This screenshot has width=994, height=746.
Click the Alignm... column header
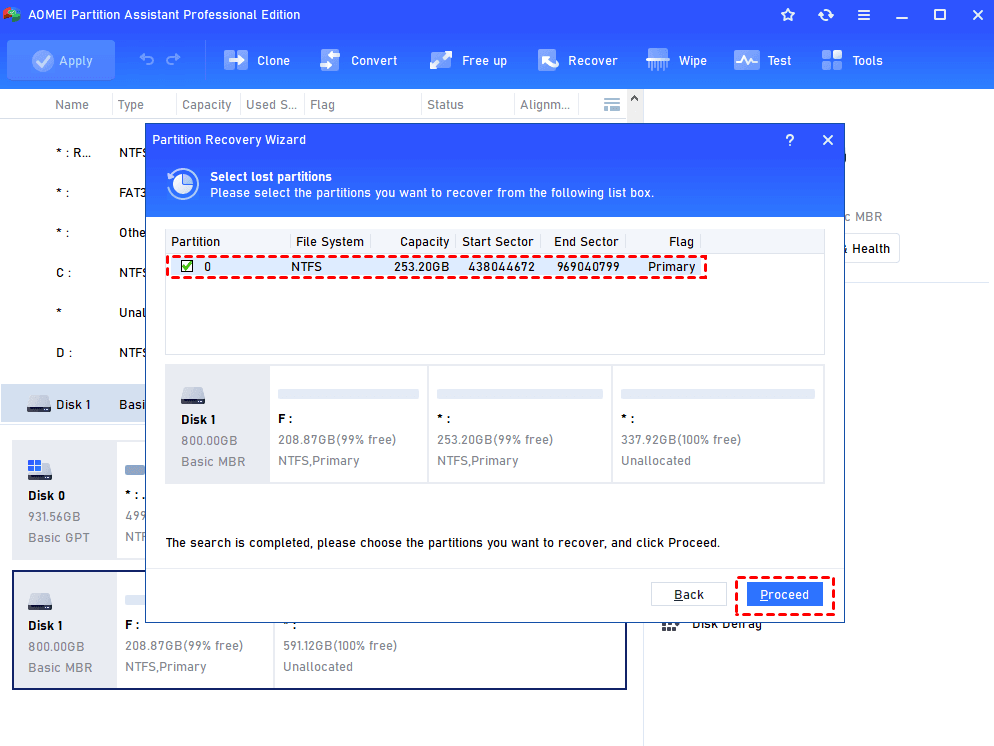click(x=545, y=105)
